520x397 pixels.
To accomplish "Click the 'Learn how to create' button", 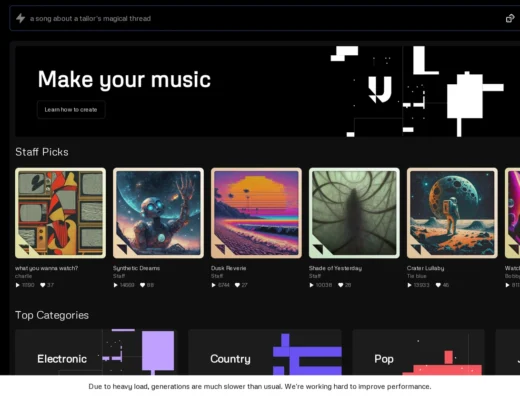I will point(71,110).
